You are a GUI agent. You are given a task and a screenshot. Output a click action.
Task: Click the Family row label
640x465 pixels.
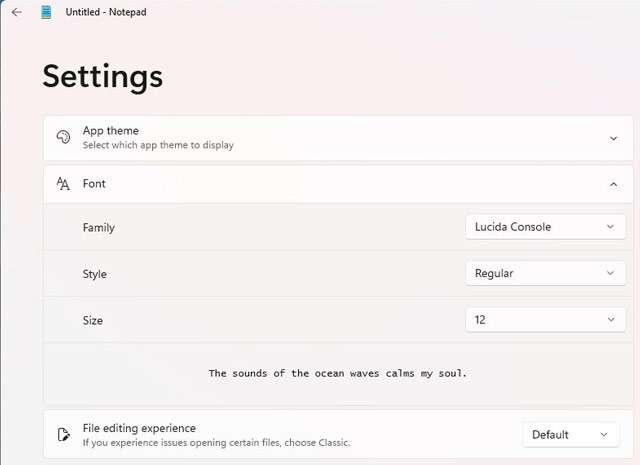99,228
